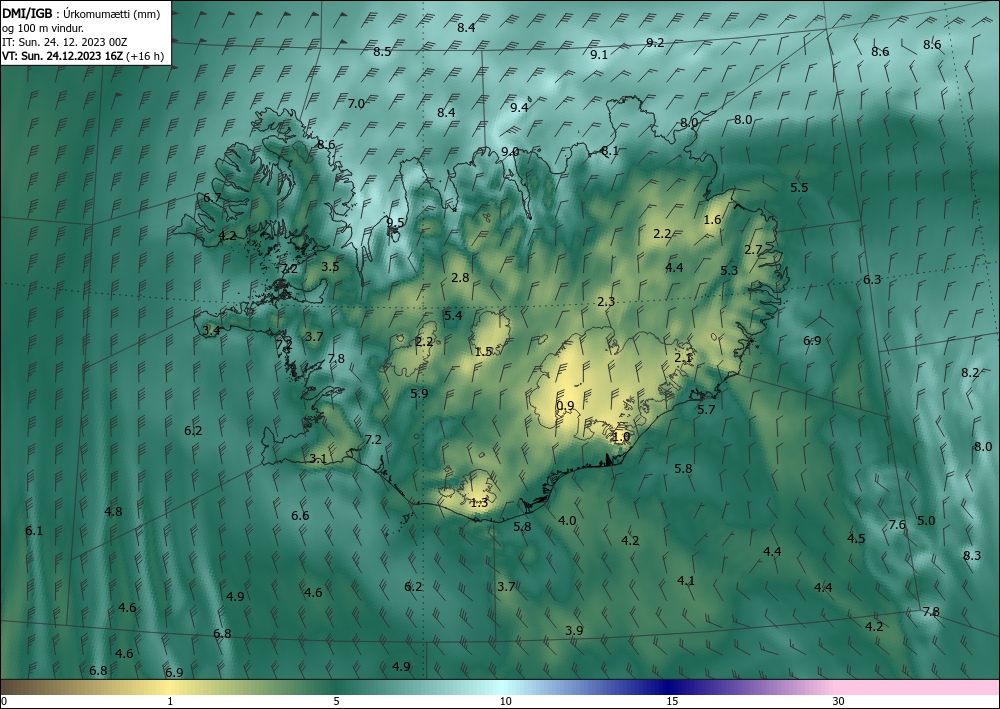Click the 4.0 value off the south coast

click(567, 521)
